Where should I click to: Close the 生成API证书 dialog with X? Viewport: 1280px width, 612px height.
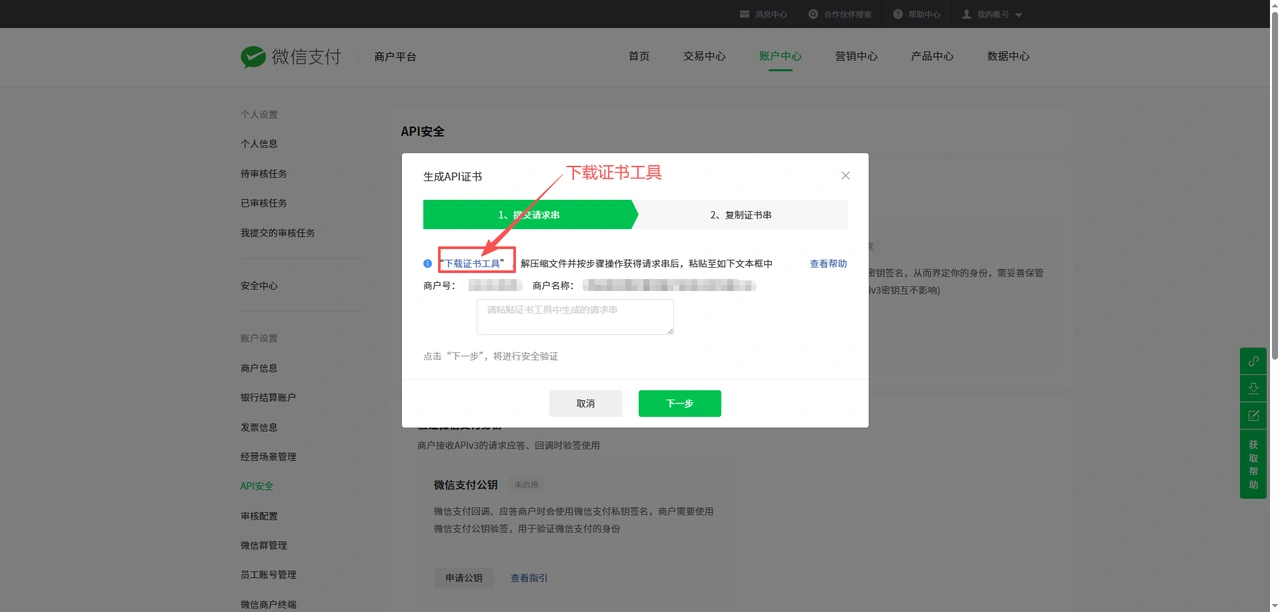(845, 175)
